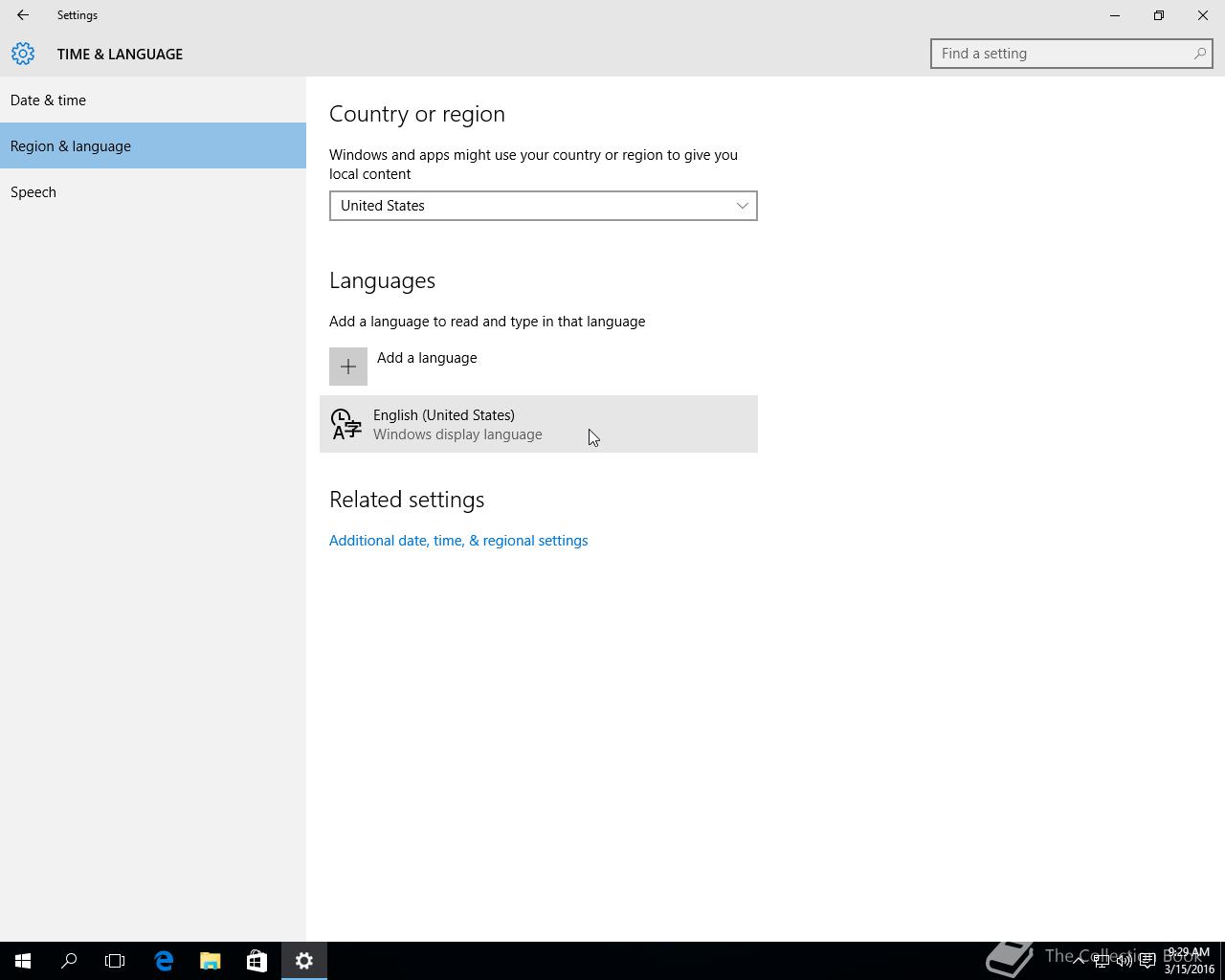Click the Settings taskbar icon

(304, 961)
